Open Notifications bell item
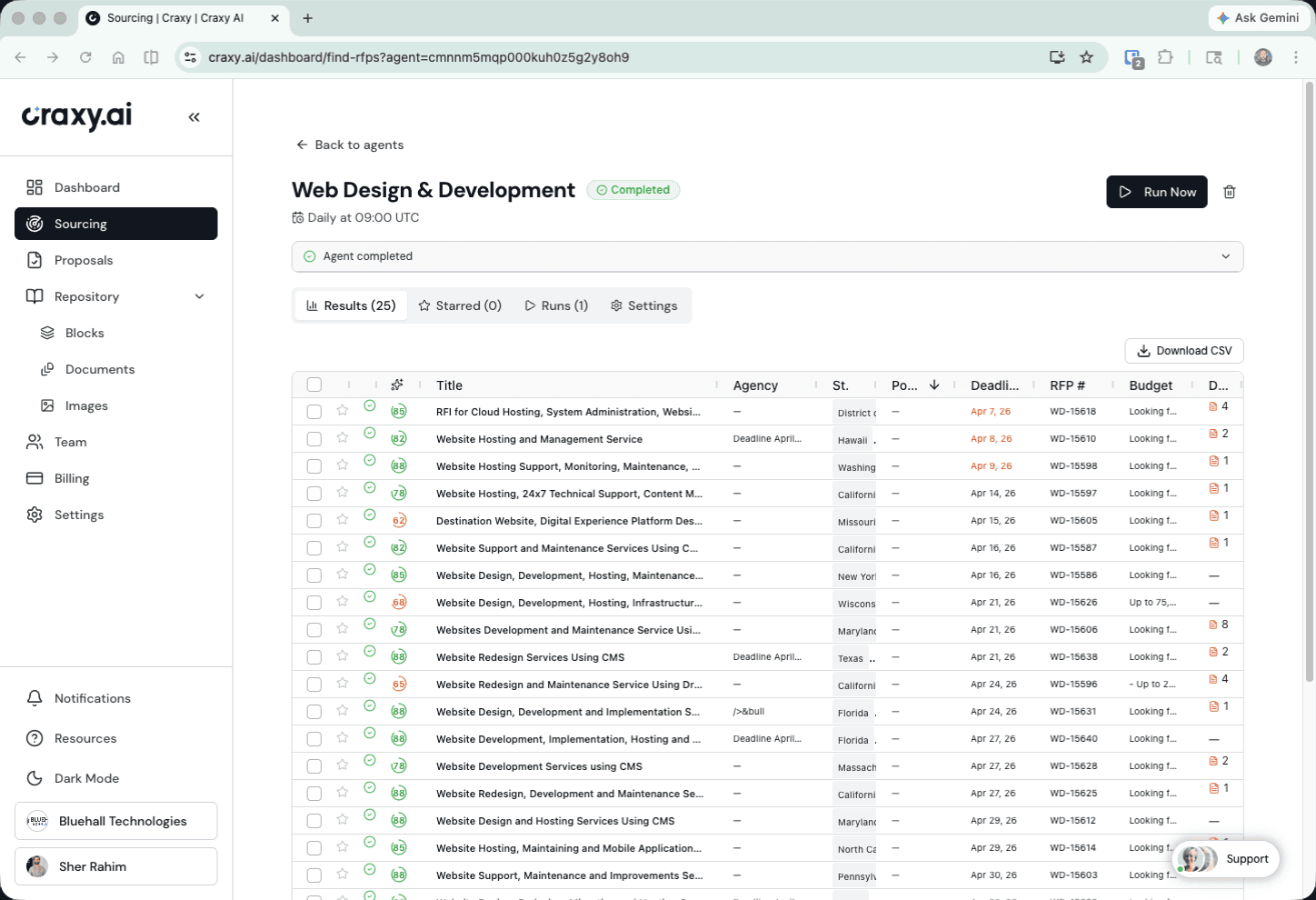 (115, 698)
